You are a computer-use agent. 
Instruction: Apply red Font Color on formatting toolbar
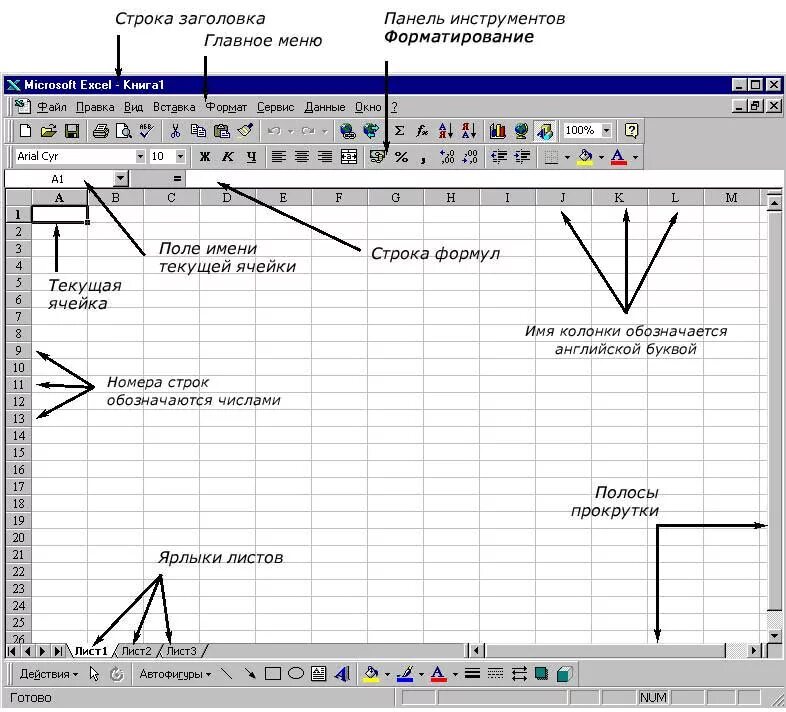click(x=619, y=157)
